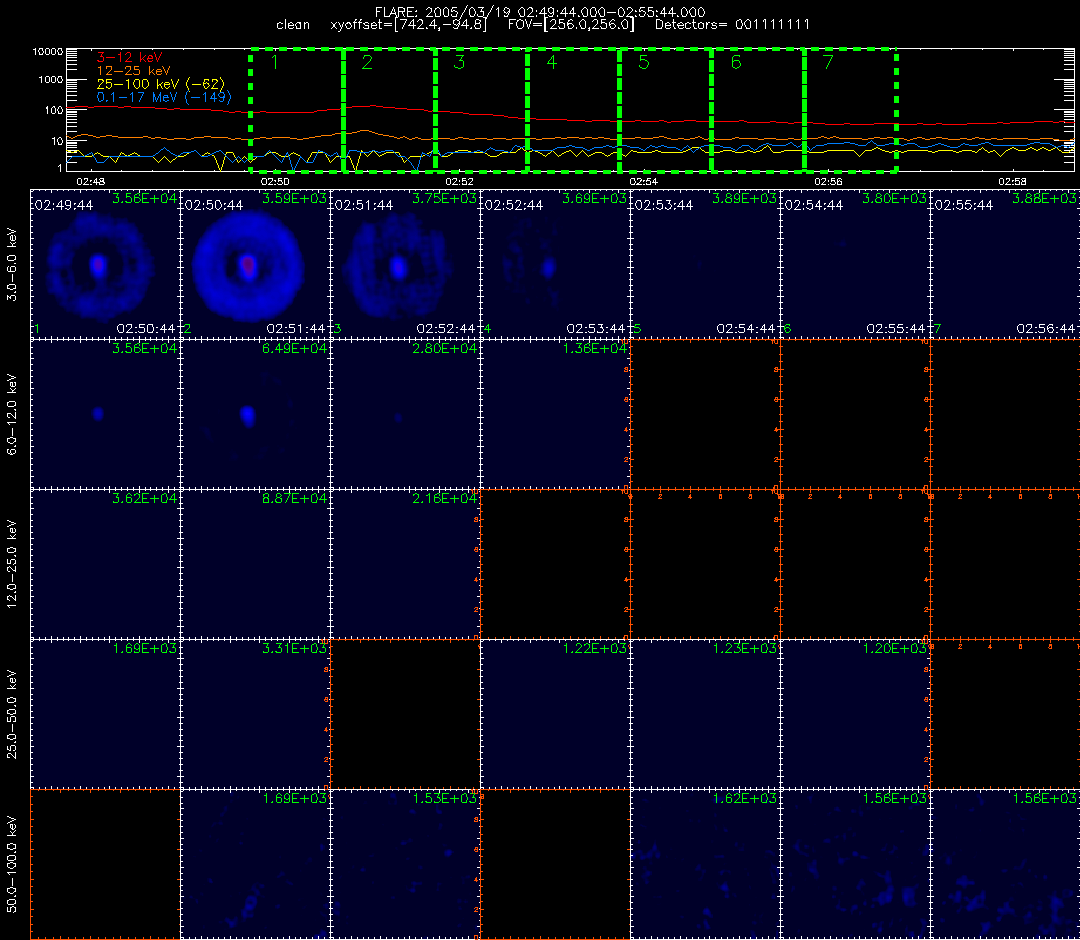Click the '50.0-100.0 keV' row label
This screenshot has height=940, width=1080.
pyautogui.click(x=12, y=865)
